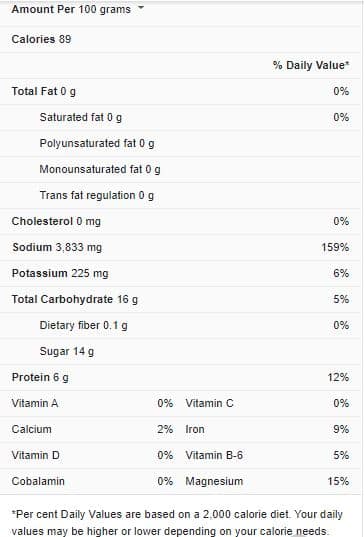Click Monounsaturated fat 0 g line
364x537 pixels.
pos(100,170)
